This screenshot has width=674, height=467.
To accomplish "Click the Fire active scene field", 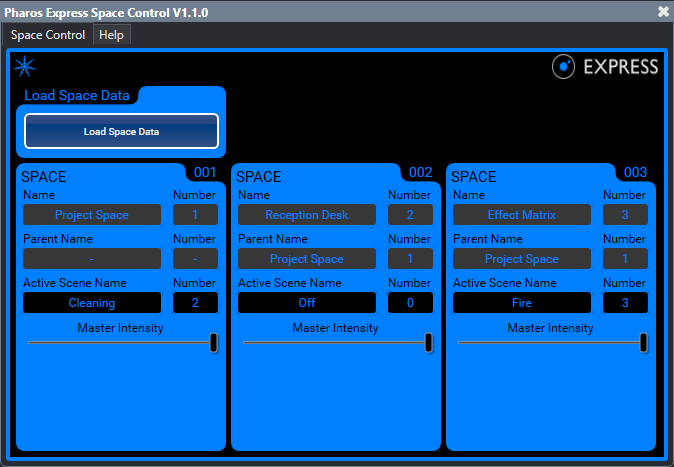I will 522,303.
